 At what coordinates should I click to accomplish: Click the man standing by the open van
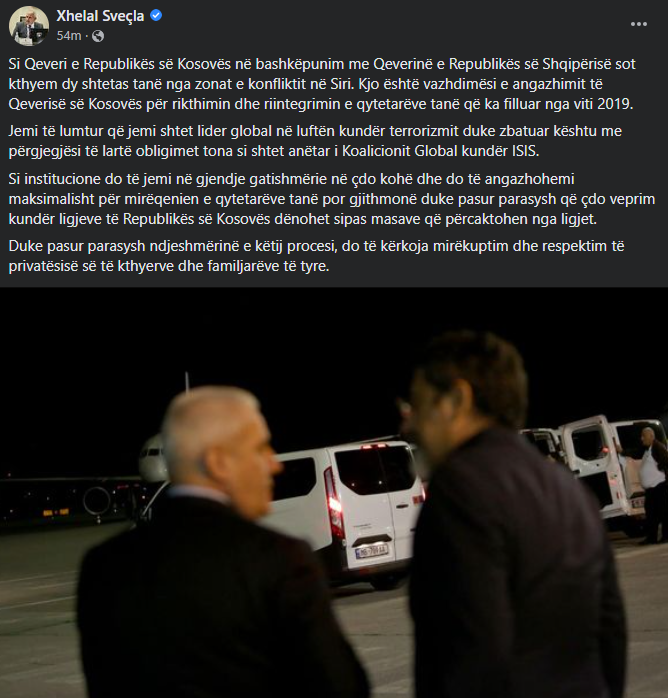(652, 485)
